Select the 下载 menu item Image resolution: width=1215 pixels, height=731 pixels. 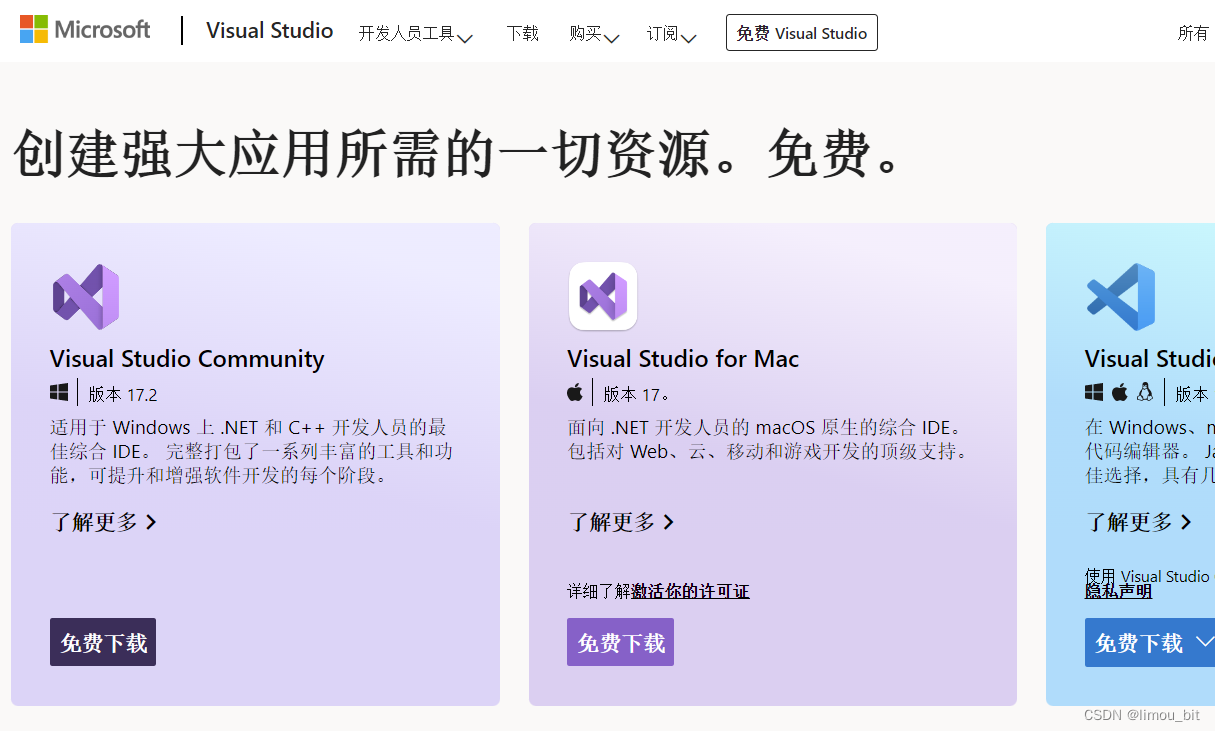coord(522,33)
